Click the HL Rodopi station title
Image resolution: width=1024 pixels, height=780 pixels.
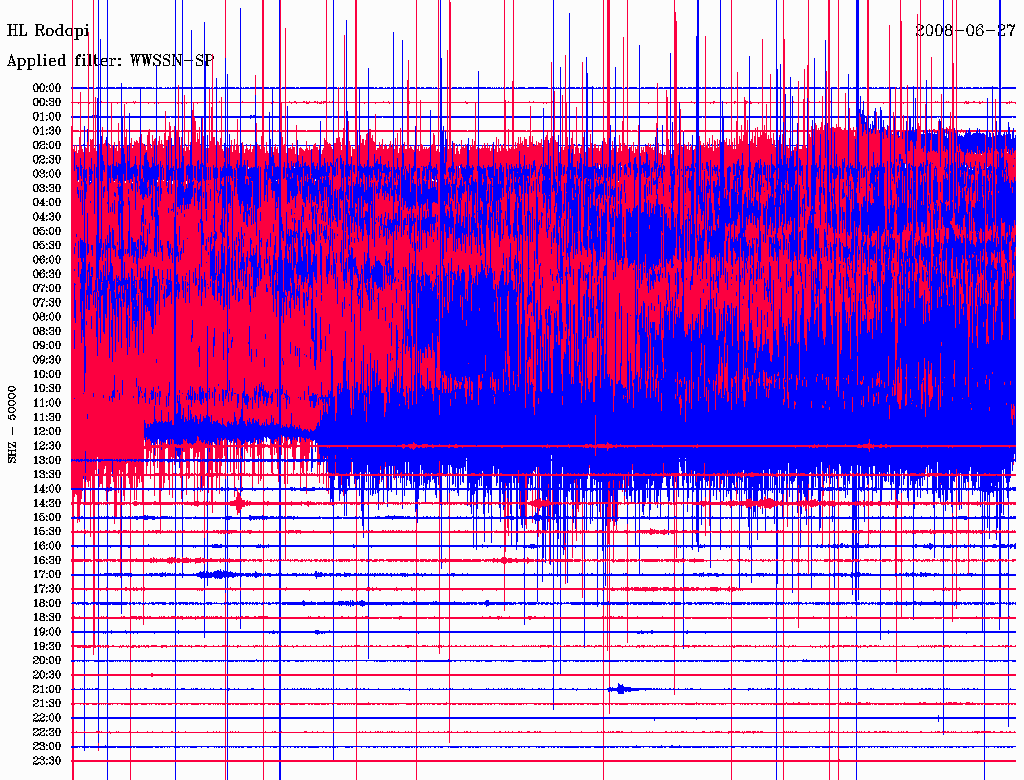point(48,31)
